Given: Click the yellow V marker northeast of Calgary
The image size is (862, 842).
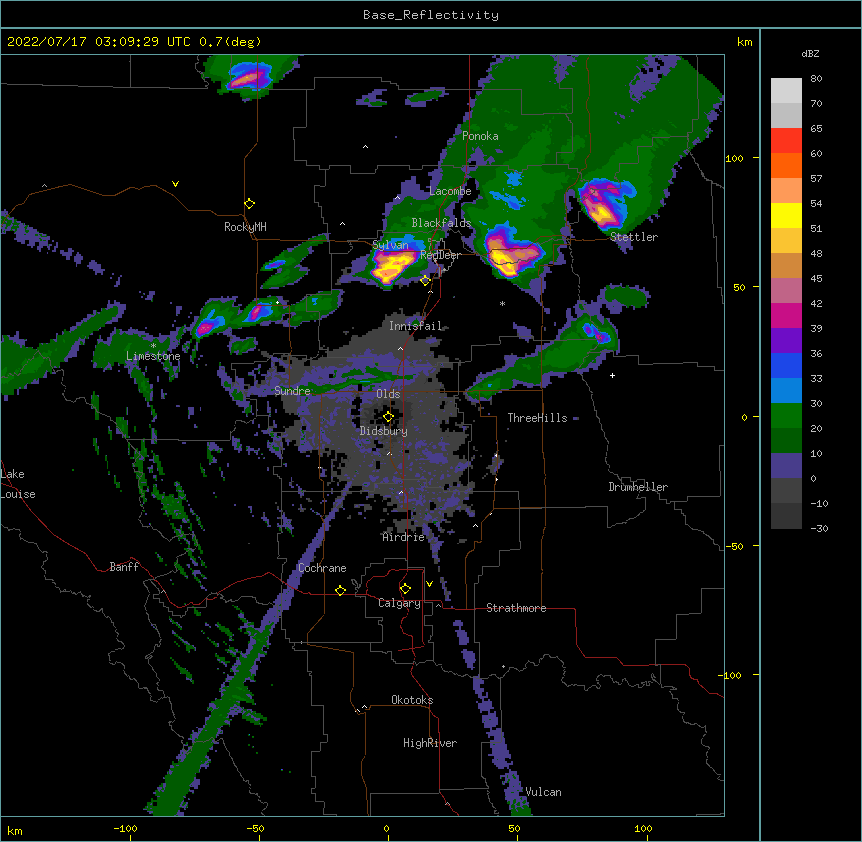Looking at the screenshot, I should pos(429,584).
